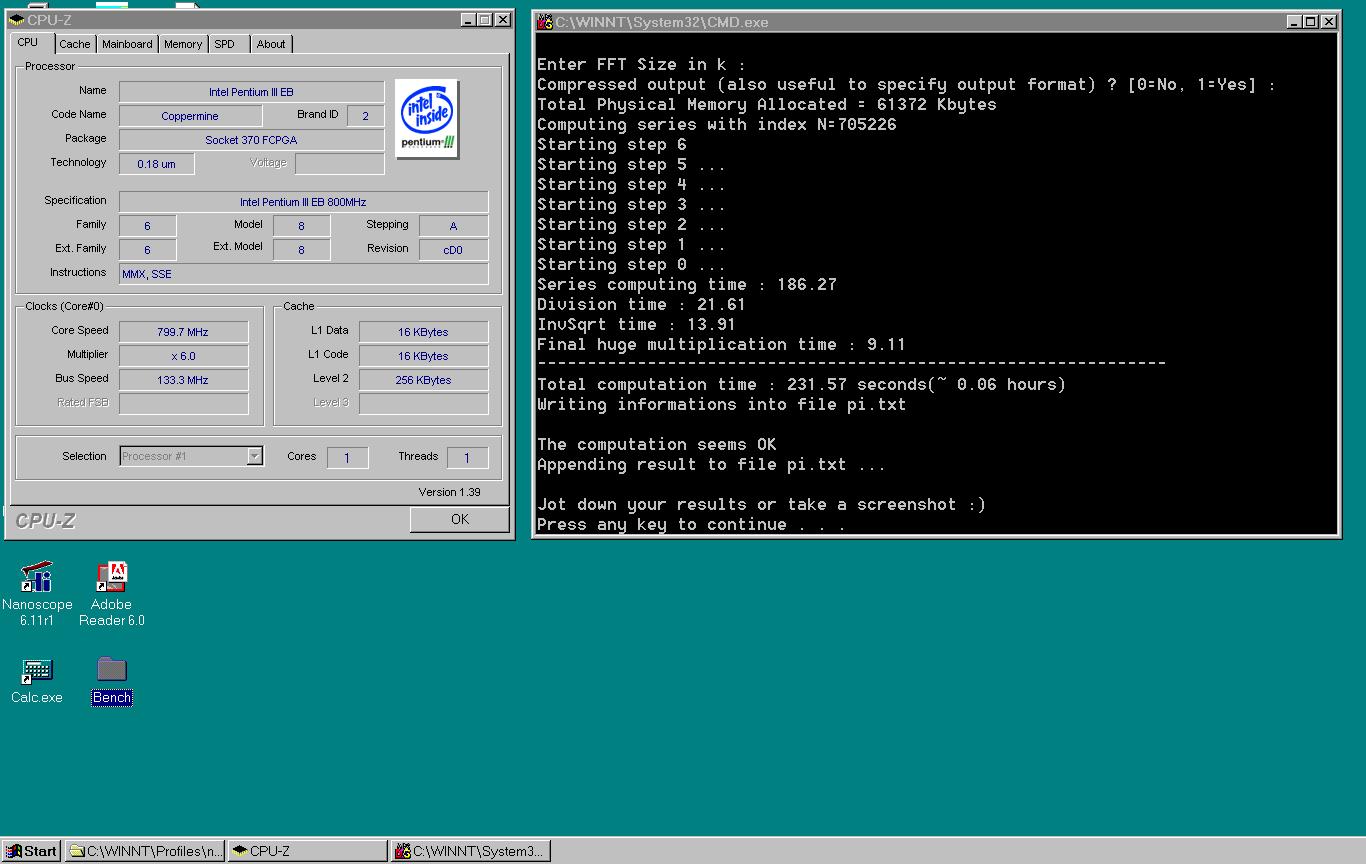Click the Final huge multiplication time line
Screen dimensions: 1366x864
coord(721,344)
